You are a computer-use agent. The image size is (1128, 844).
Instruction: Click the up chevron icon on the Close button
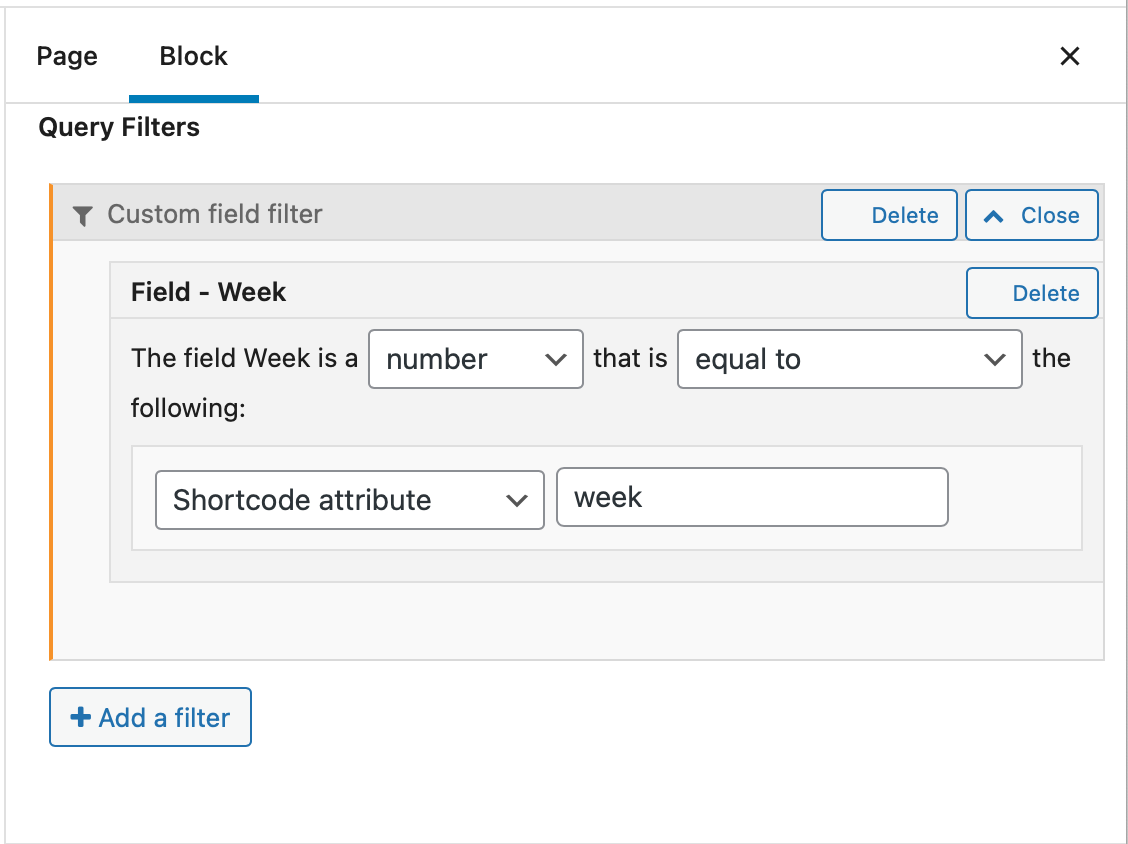point(994,215)
